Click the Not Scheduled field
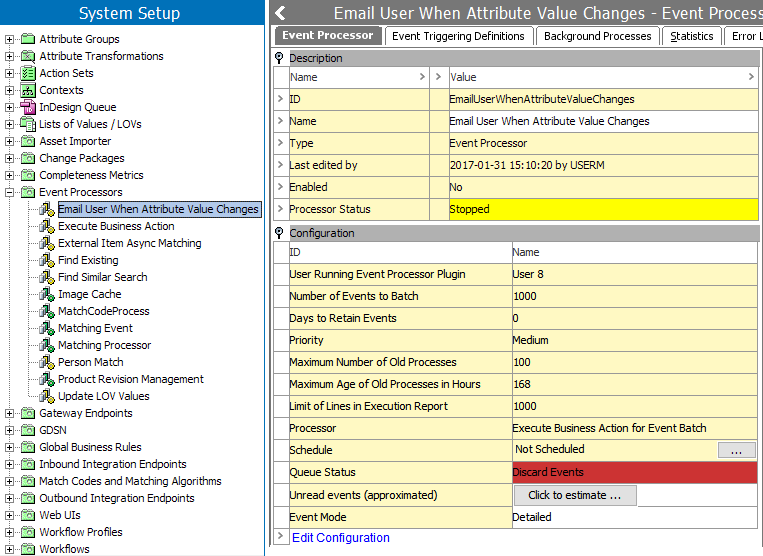Screen dimensions: 763x556 click(616, 449)
